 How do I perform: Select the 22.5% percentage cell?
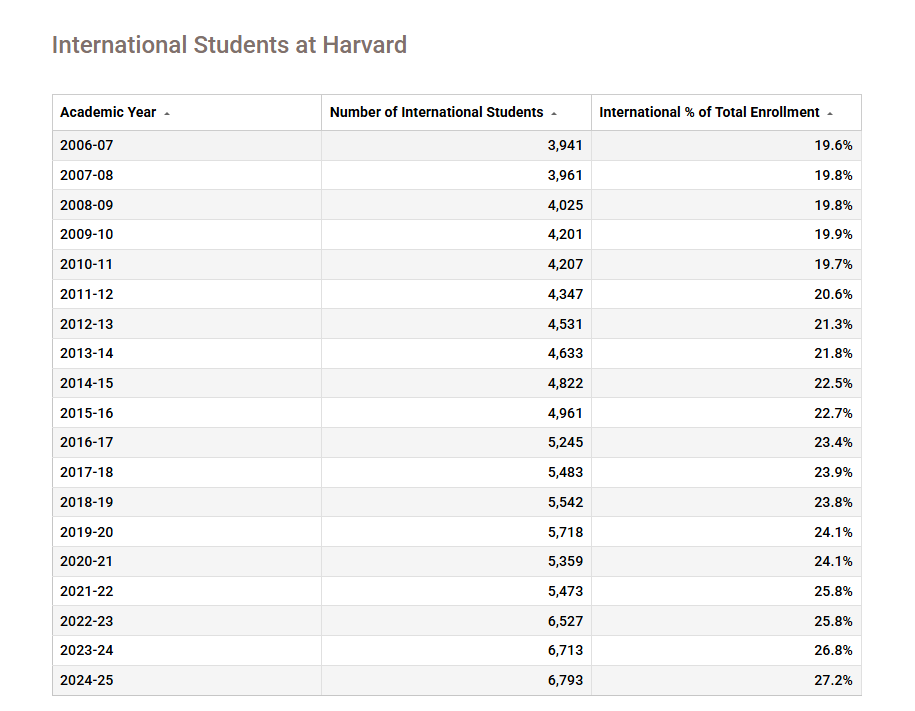833,383
